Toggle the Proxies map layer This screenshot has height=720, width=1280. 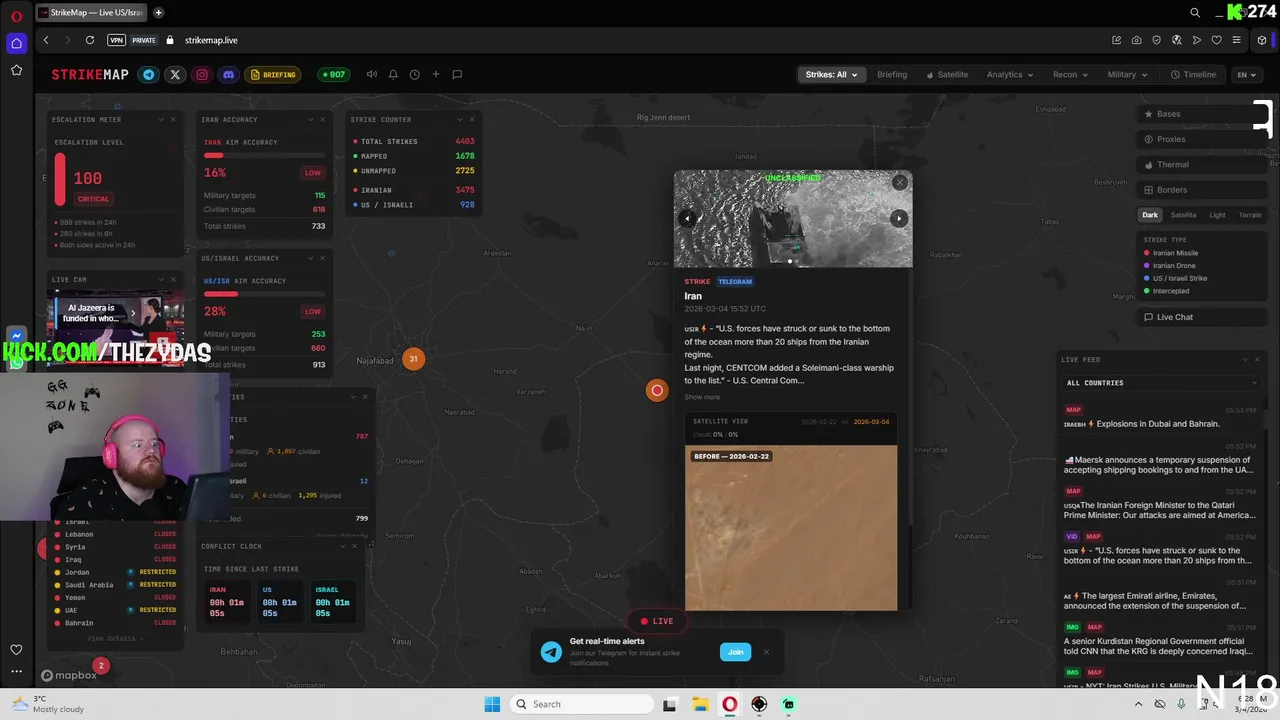[x=1201, y=139]
